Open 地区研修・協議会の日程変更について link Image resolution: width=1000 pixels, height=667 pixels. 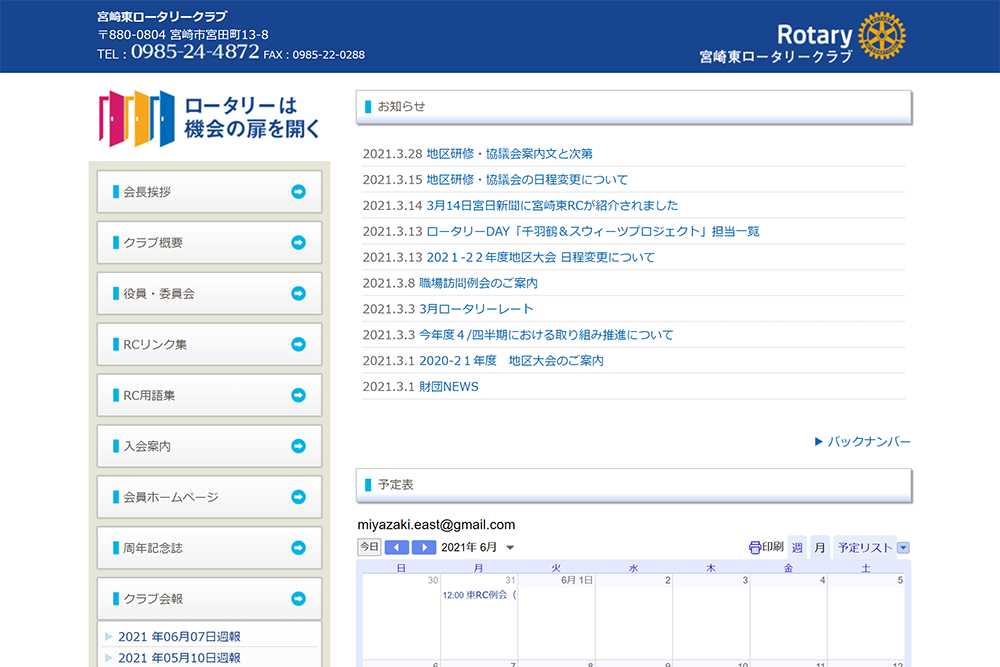click(527, 180)
